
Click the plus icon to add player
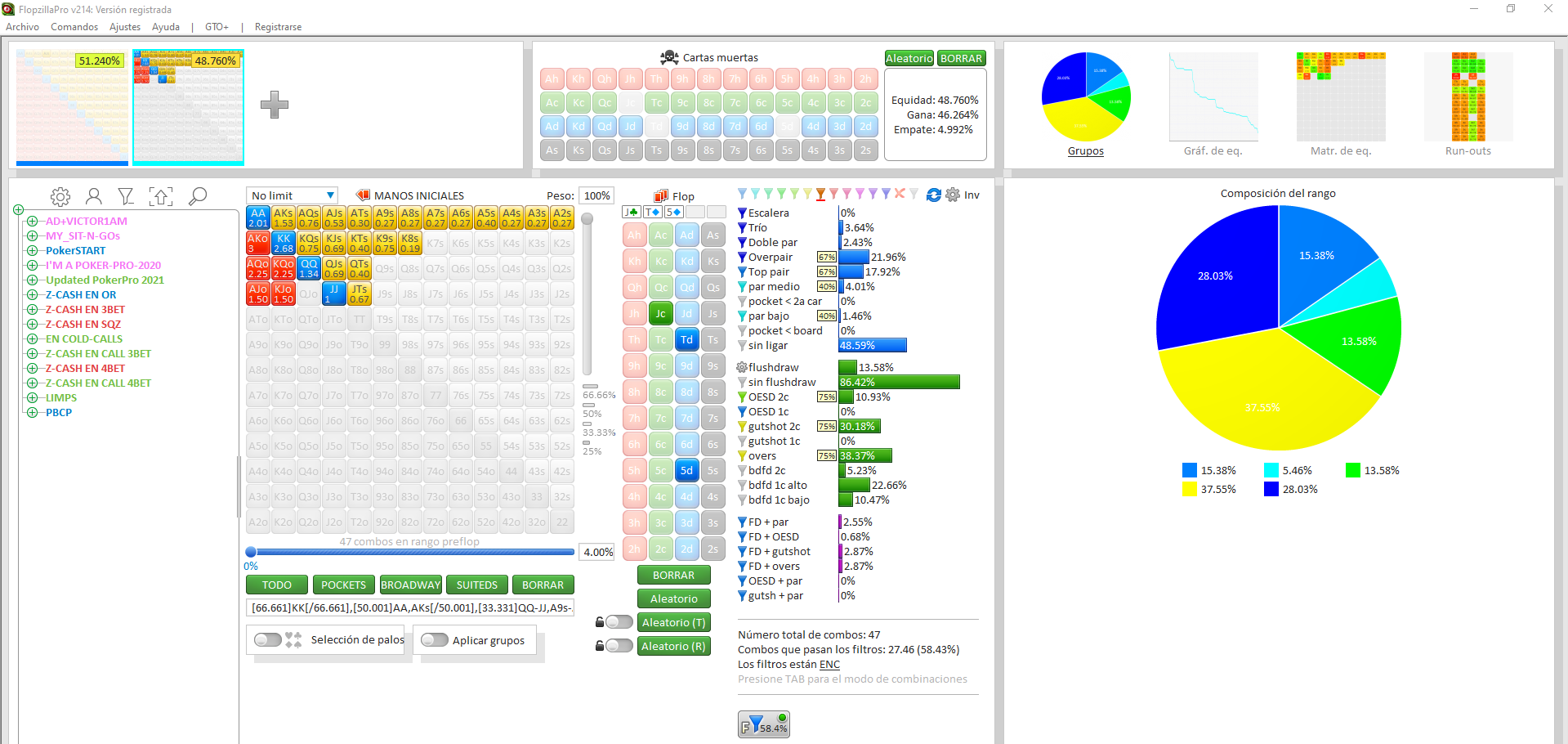point(275,105)
